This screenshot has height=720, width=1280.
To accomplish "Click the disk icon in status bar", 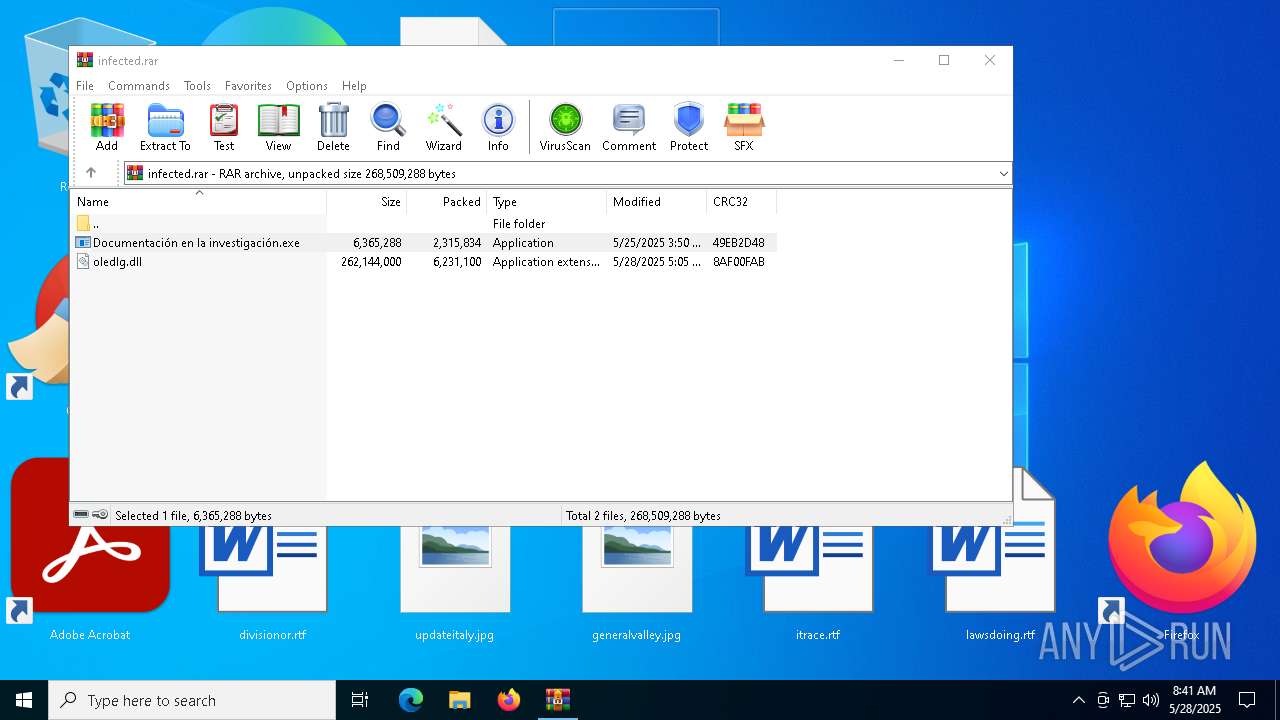I will point(81,515).
